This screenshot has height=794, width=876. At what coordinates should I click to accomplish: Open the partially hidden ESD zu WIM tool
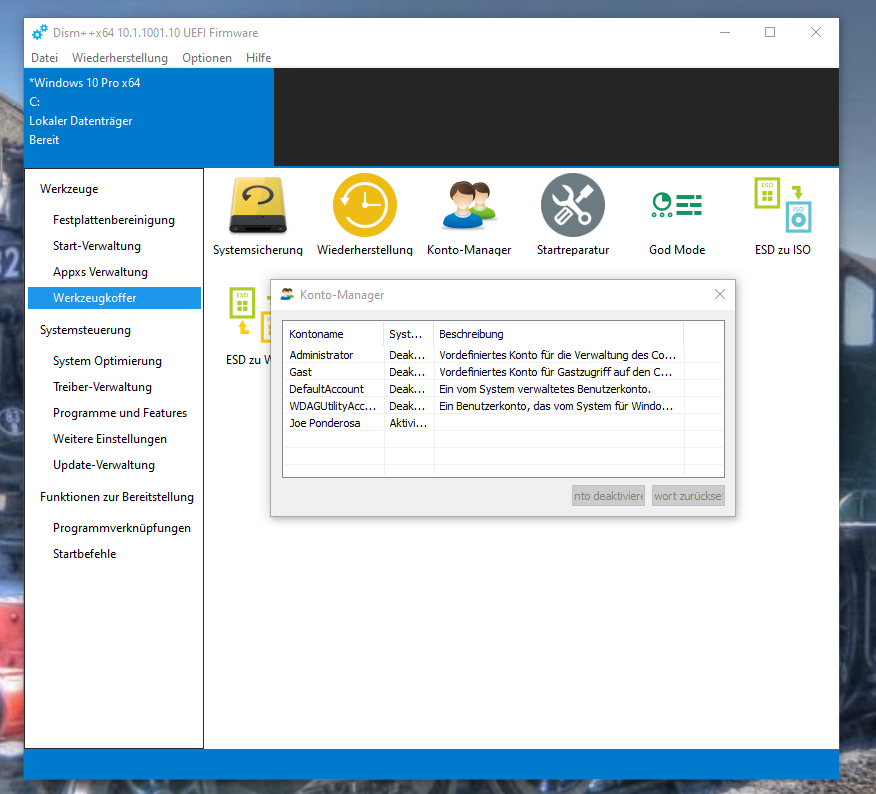pyautogui.click(x=249, y=326)
